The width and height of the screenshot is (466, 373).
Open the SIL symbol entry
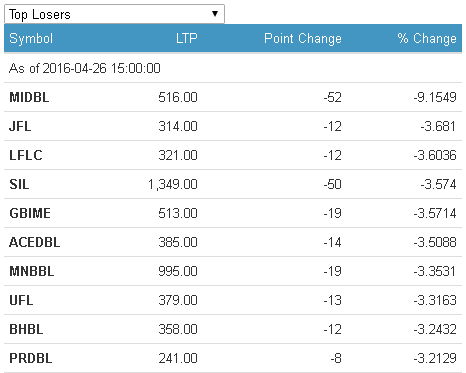[x=19, y=184]
